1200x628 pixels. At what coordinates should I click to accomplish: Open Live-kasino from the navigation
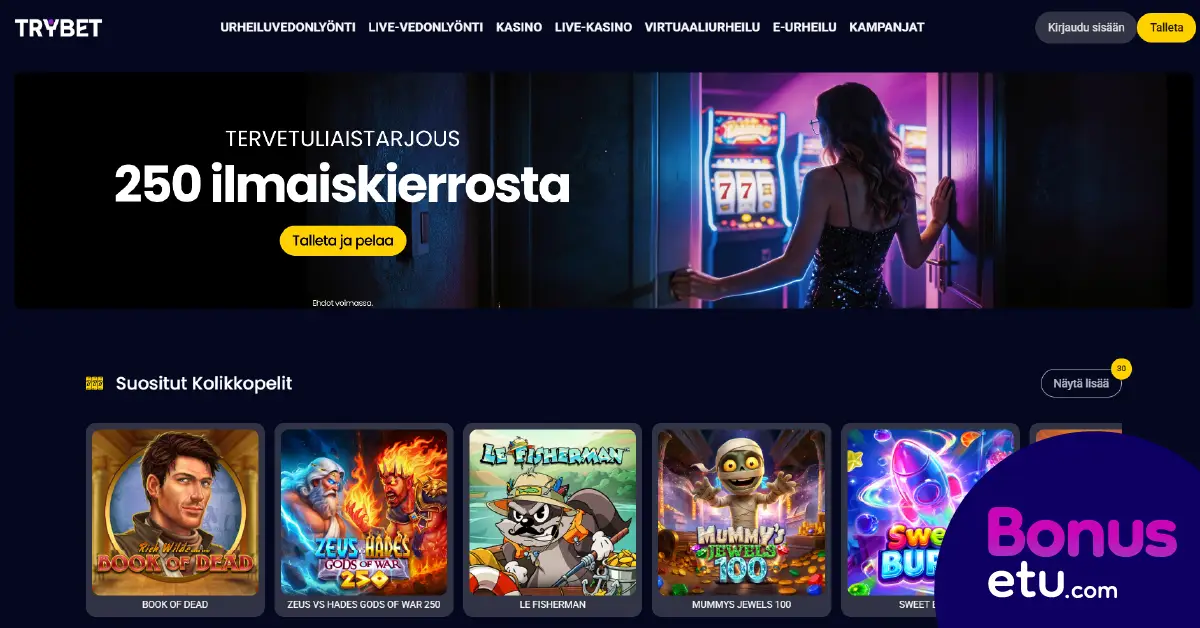[593, 28]
